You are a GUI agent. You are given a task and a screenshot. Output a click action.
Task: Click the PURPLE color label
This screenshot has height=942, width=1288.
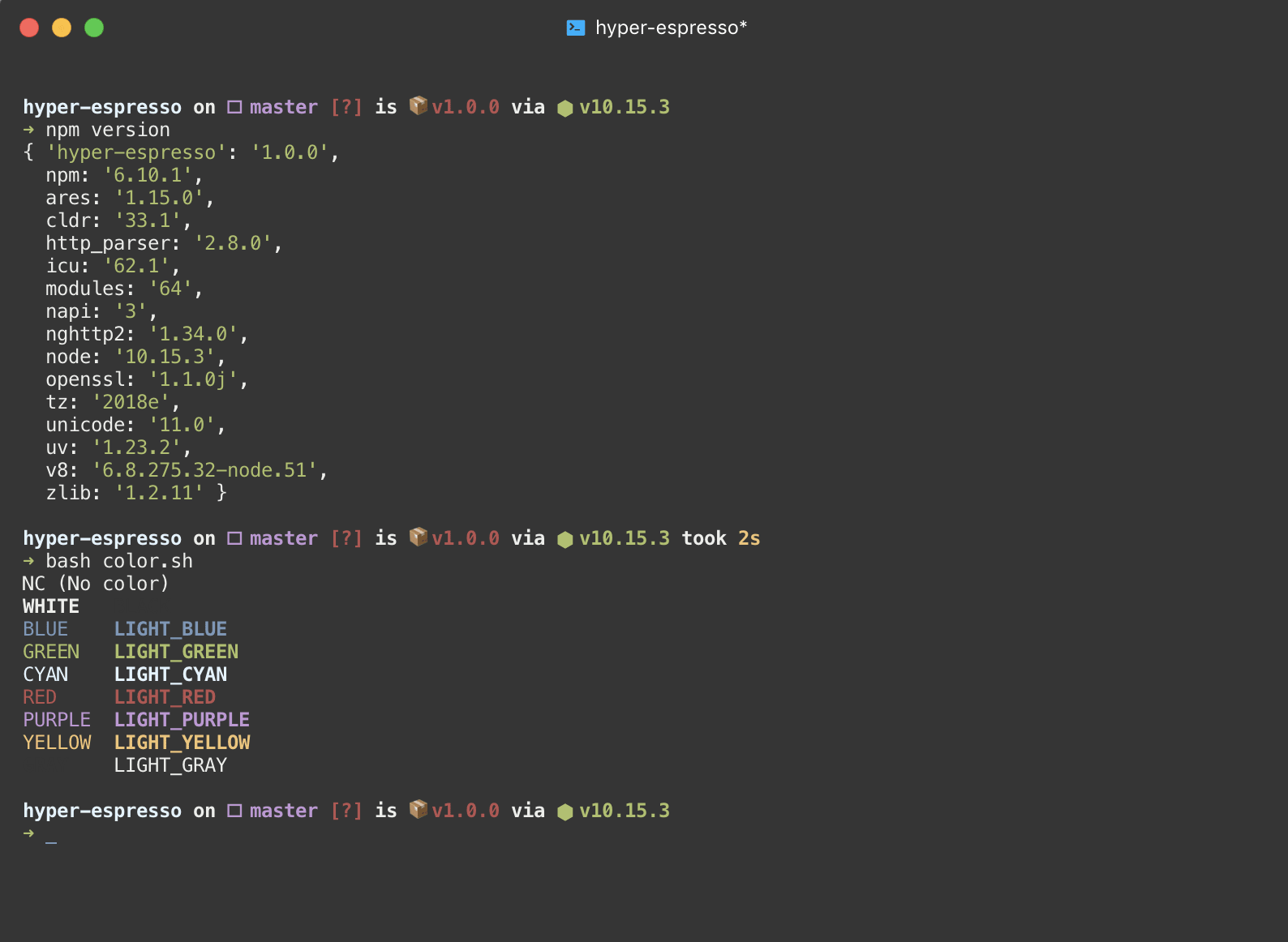pyautogui.click(x=57, y=720)
